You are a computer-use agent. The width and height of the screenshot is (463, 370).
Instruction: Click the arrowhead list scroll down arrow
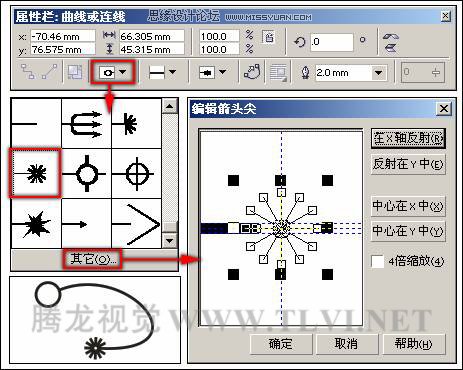(170, 240)
